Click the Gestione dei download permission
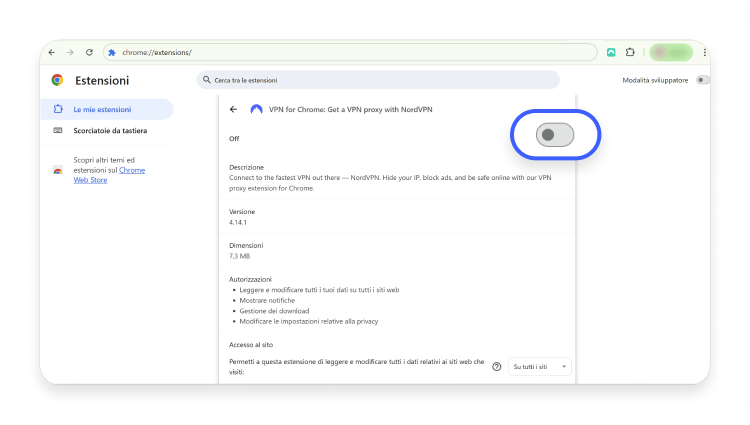This screenshot has height=425, width=750. pyautogui.click(x=274, y=311)
